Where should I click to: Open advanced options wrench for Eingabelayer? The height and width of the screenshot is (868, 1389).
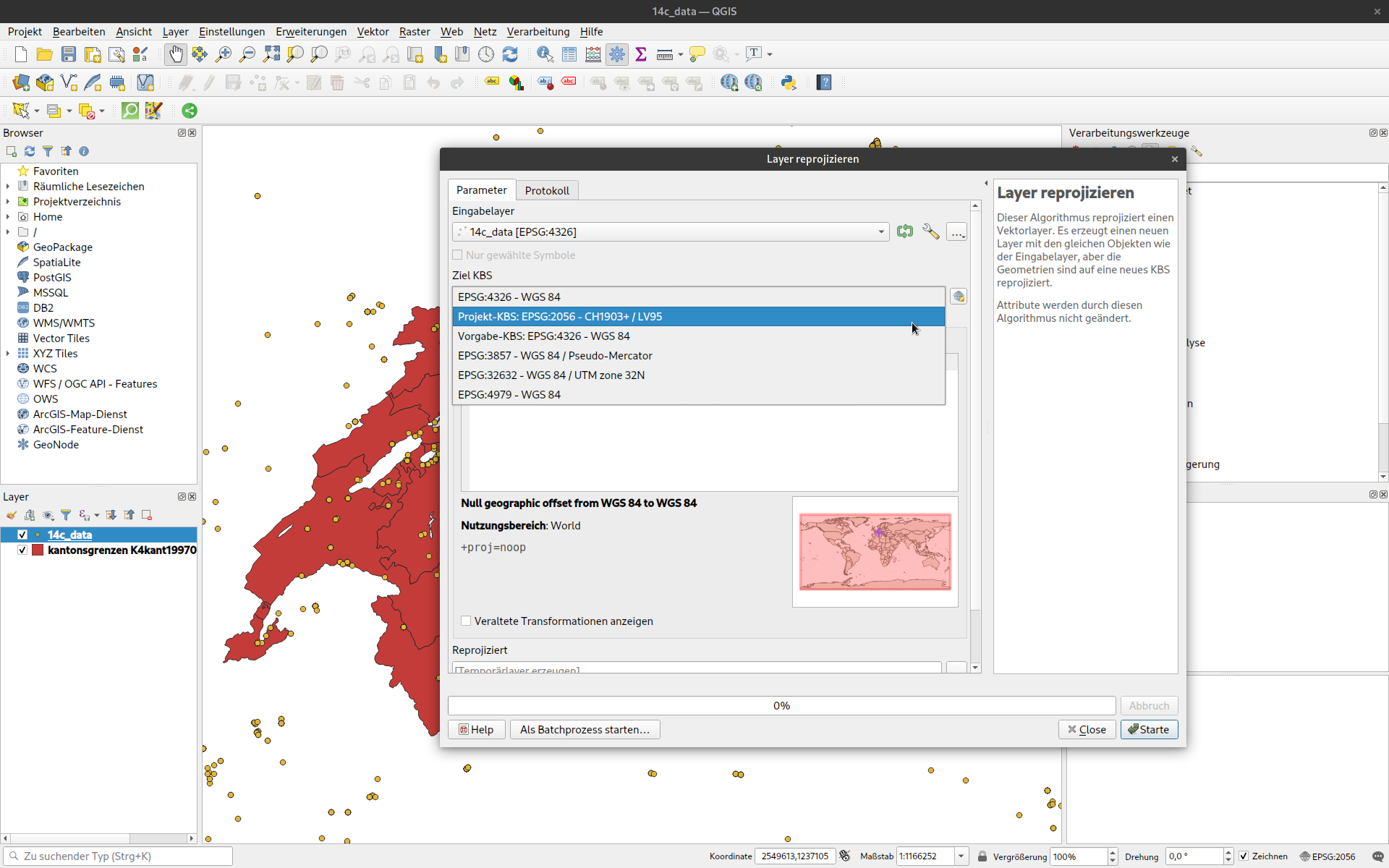[931, 231]
